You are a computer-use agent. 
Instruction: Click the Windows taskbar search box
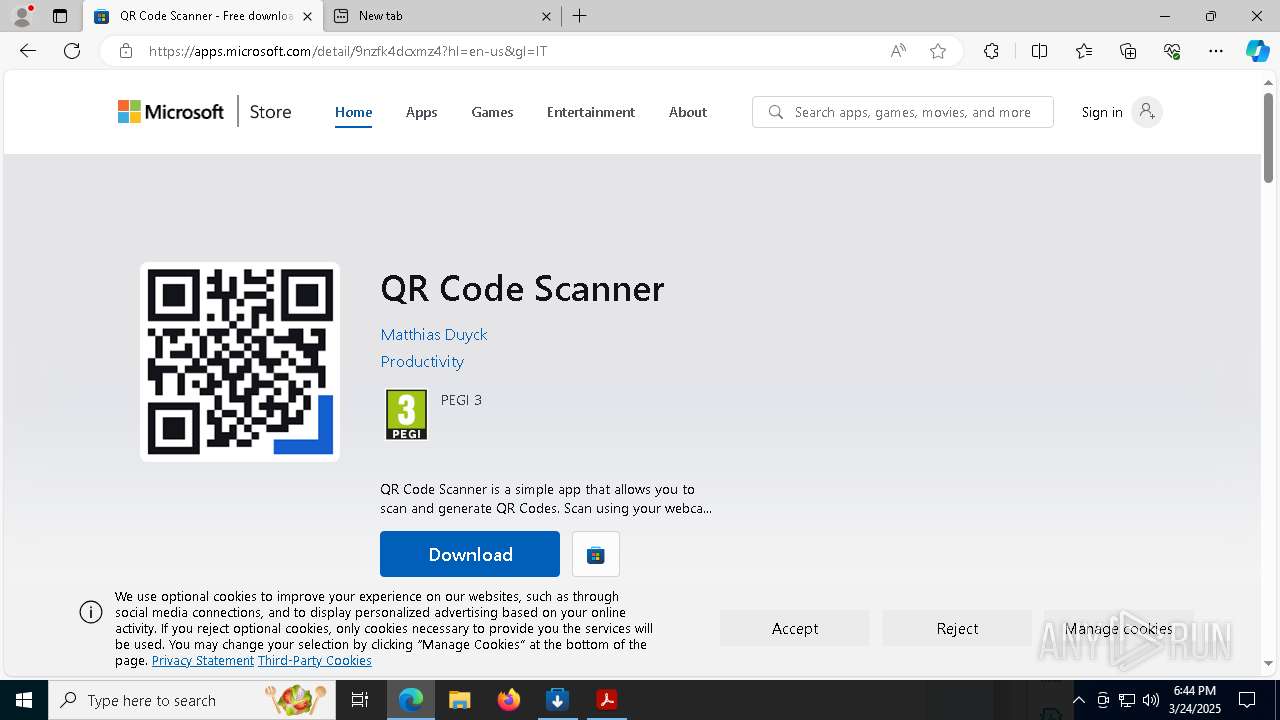click(x=191, y=700)
